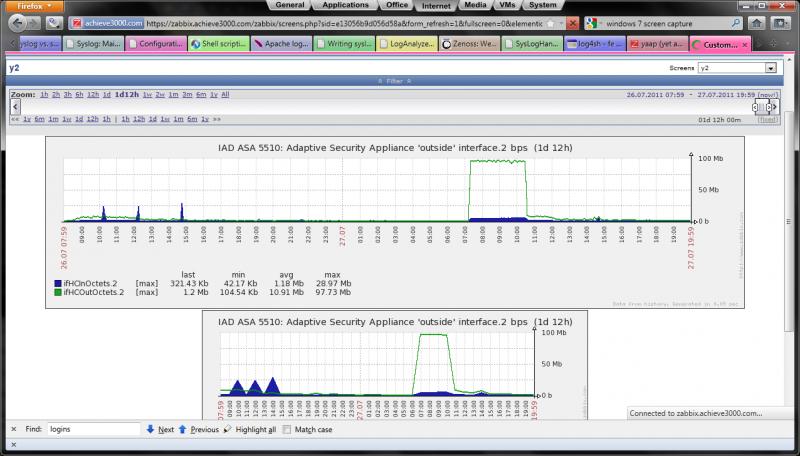Toggle the Match case checkbox
The width and height of the screenshot is (800, 456).
tap(287, 429)
